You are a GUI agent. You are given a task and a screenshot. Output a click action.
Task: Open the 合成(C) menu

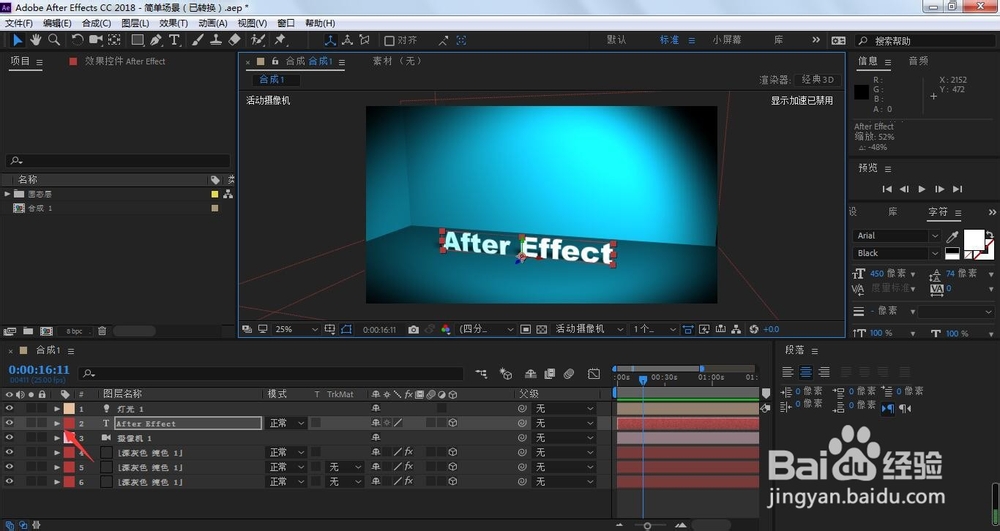pos(96,23)
